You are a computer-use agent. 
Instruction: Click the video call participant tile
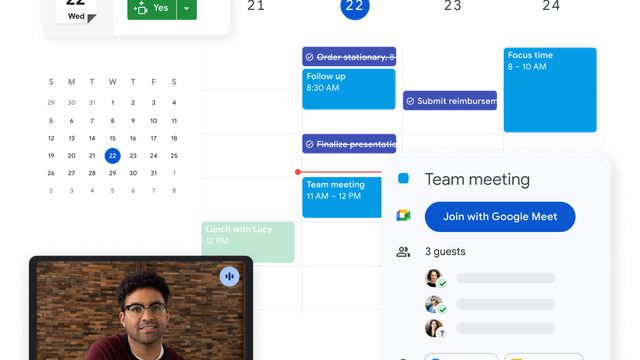point(141,310)
